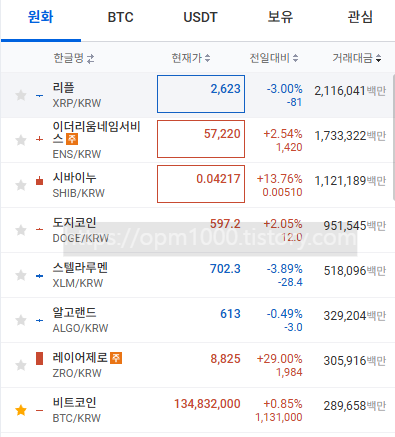This screenshot has width=395, height=437.
Task: Click the 702.3 price of 스텔라루멘
Action: pyautogui.click(x=225, y=269)
